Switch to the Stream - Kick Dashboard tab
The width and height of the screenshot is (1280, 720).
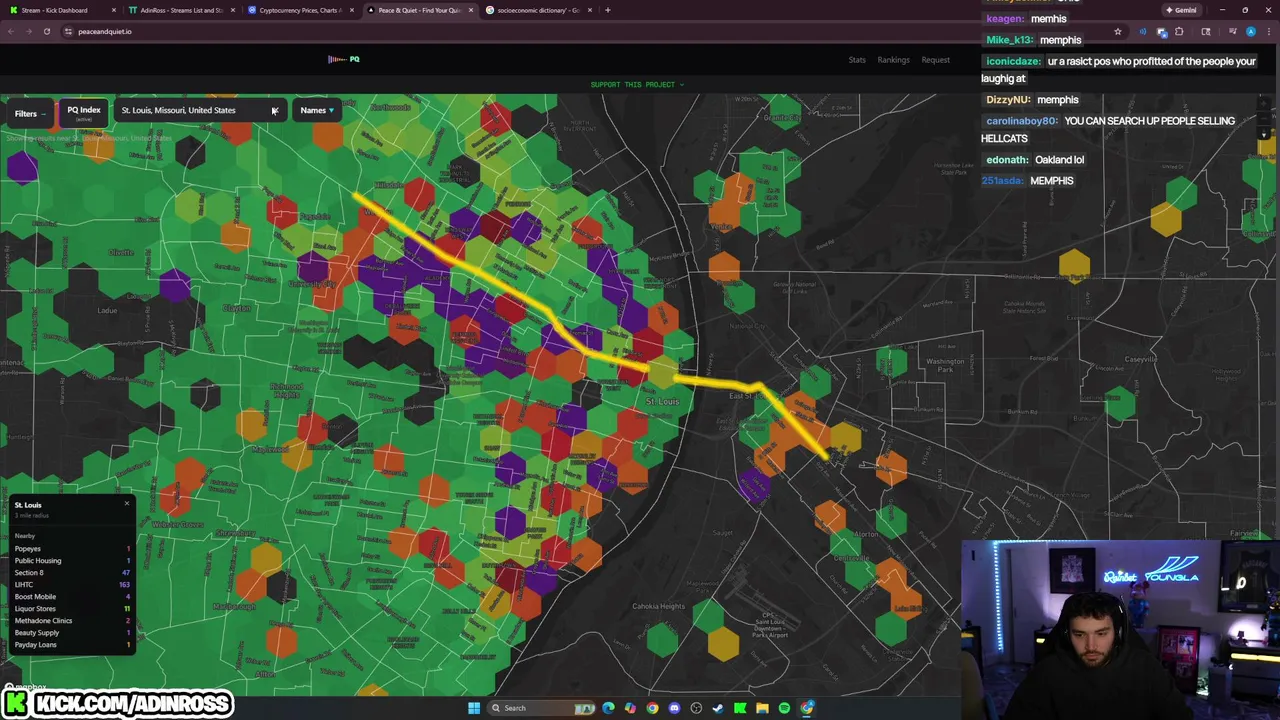pos(60,10)
